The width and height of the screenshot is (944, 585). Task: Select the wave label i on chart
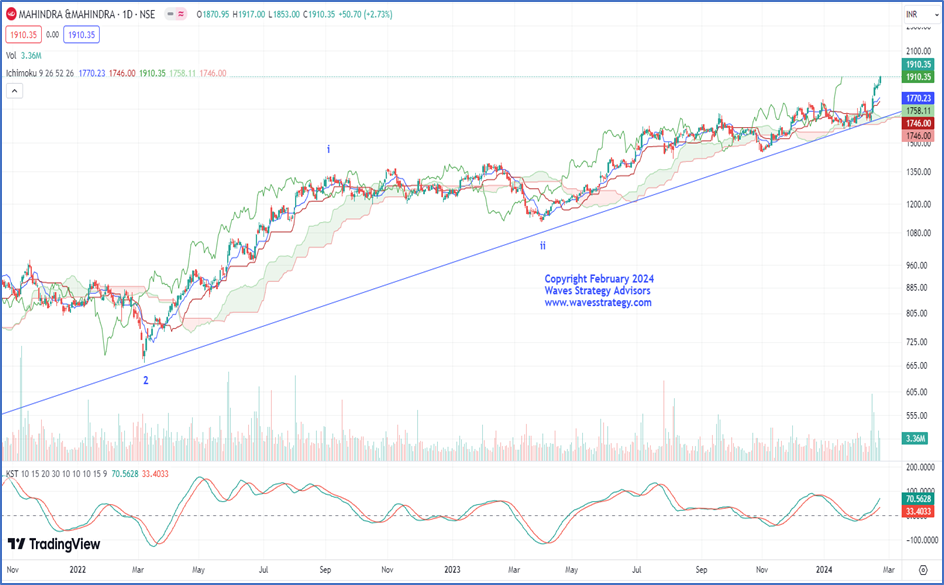328,149
